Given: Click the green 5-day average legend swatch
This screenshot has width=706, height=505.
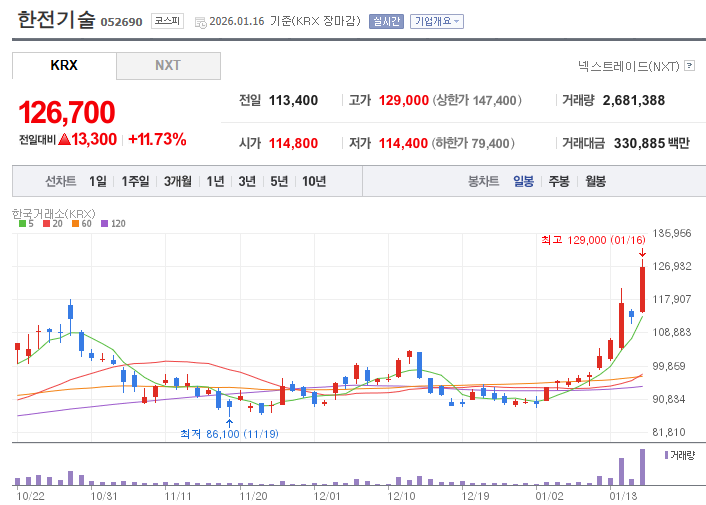Looking at the screenshot, I should pyautogui.click(x=22, y=223).
